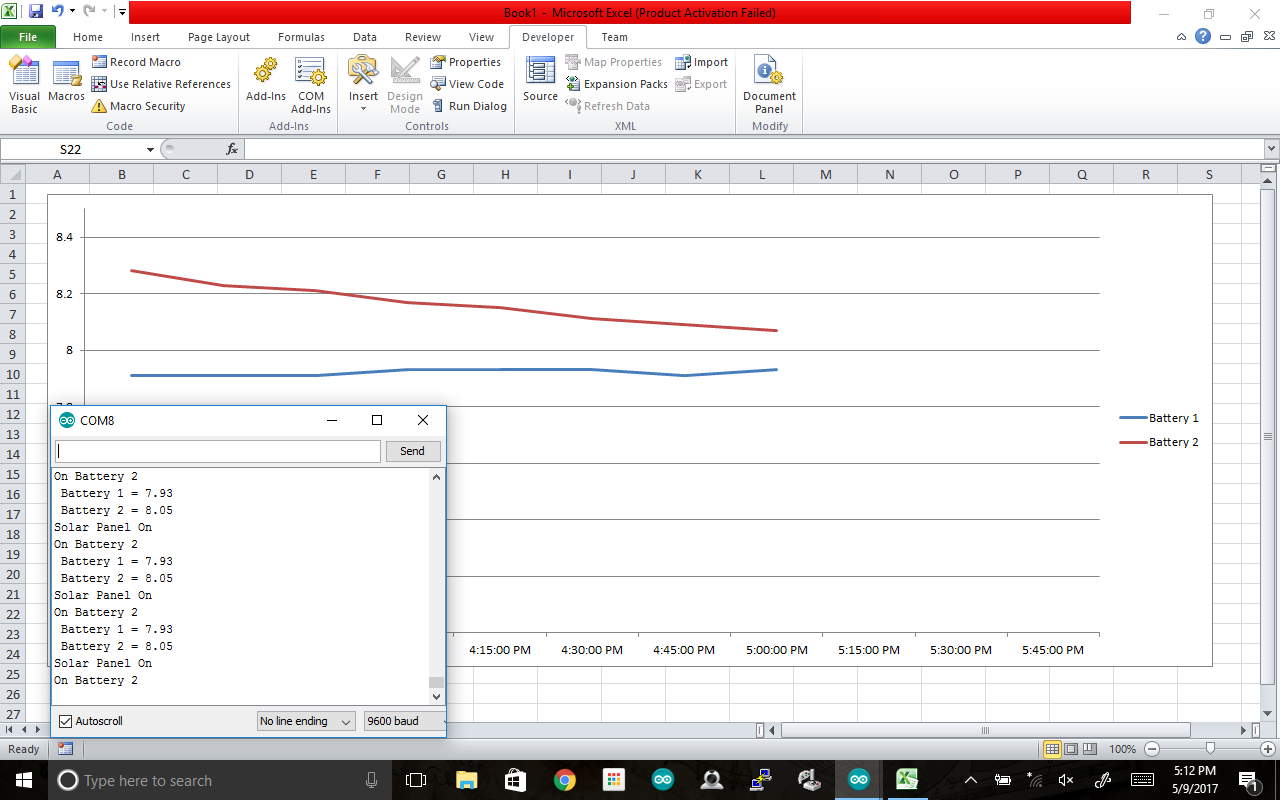The image size is (1280, 800).
Task: Click XML Import button
Action: coord(701,62)
